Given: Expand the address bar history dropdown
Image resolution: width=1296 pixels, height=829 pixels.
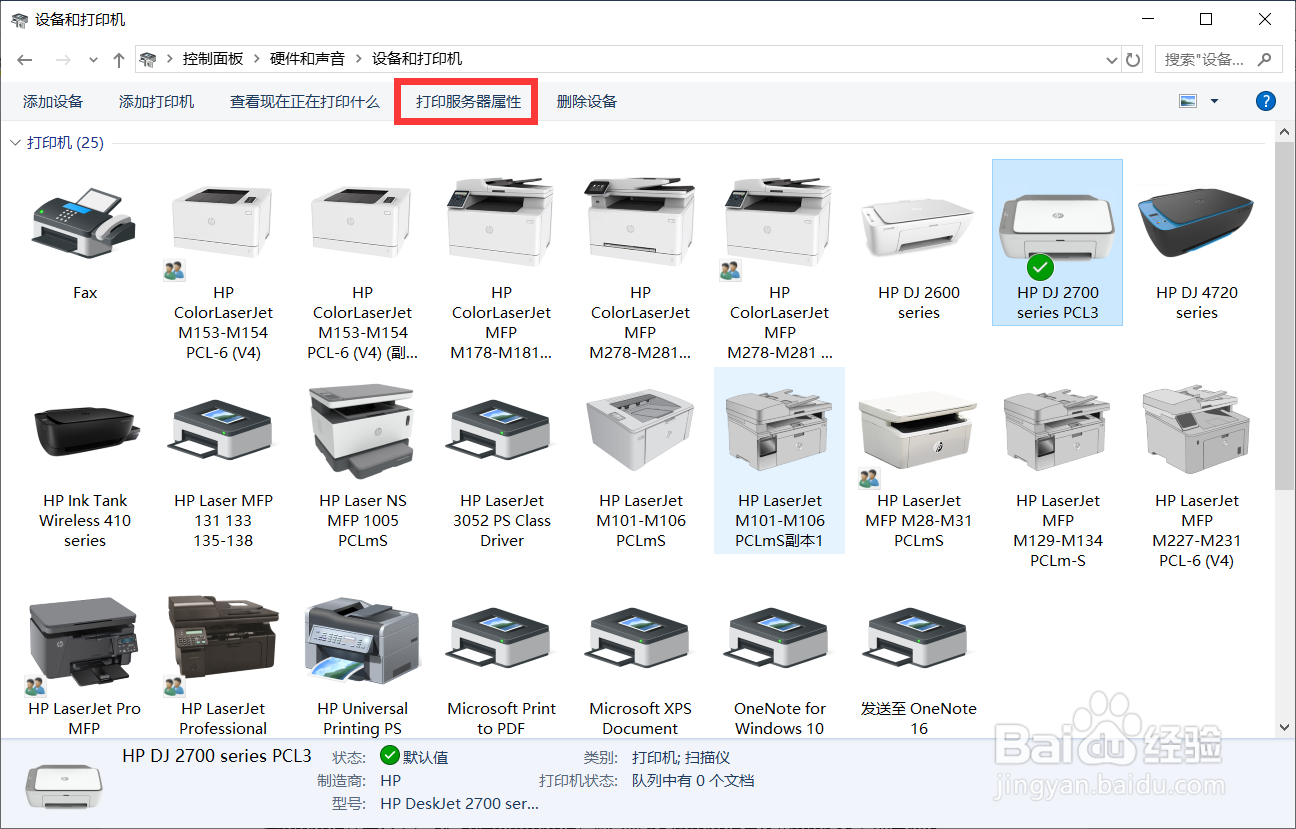Looking at the screenshot, I should 1112,59.
